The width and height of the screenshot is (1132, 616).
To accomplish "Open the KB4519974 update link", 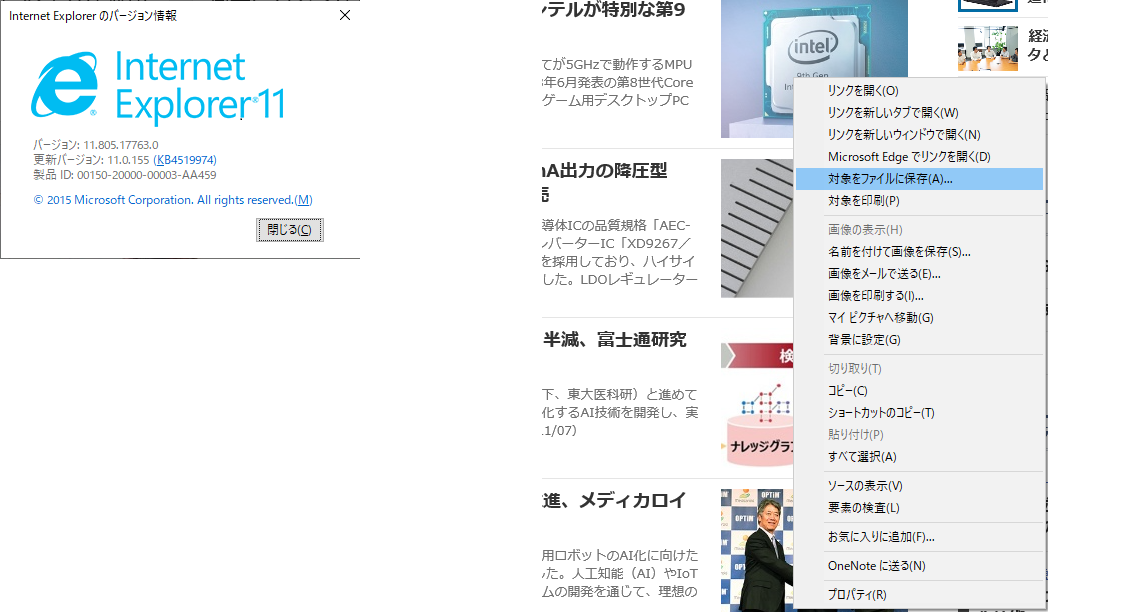I will point(185,160).
